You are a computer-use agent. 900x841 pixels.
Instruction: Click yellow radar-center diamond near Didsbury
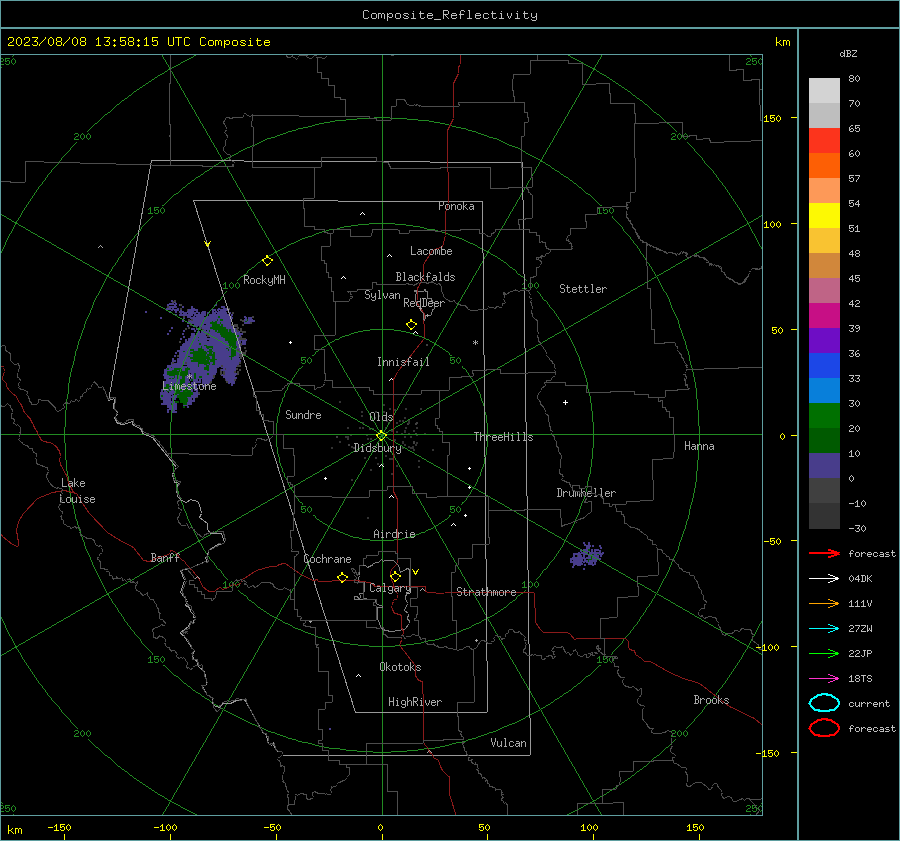(x=381, y=436)
